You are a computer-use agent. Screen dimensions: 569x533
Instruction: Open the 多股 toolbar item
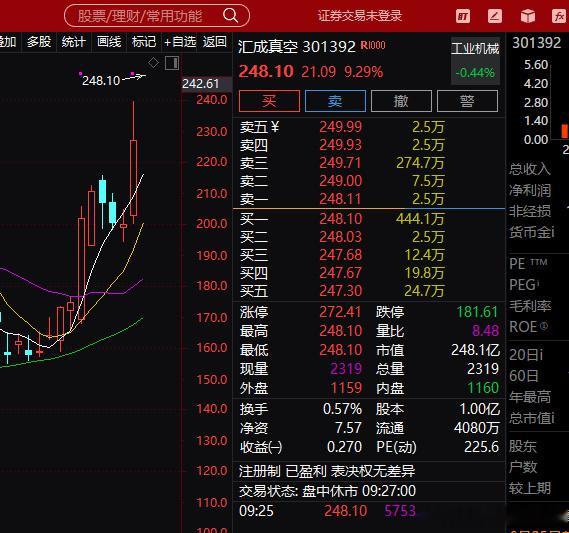38,42
